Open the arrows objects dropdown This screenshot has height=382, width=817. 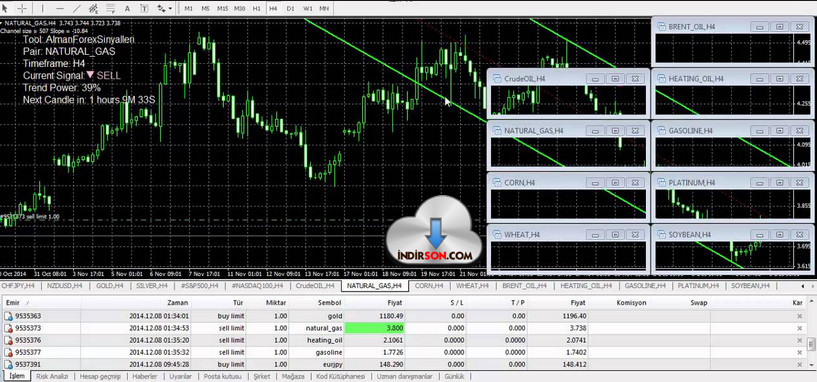coord(165,8)
